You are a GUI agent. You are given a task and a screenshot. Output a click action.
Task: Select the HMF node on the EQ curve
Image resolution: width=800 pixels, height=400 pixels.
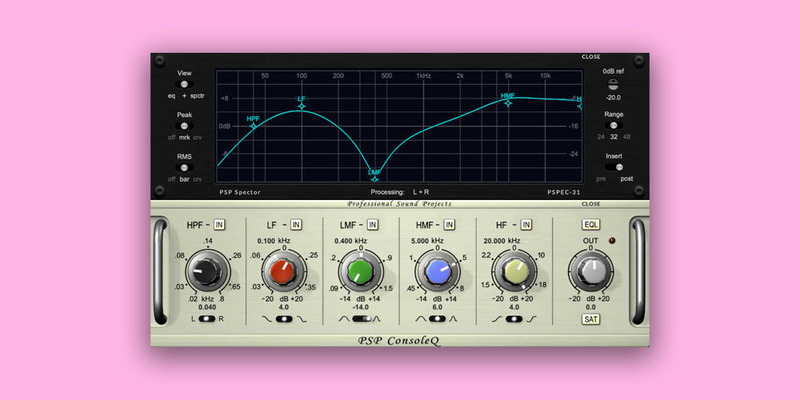pos(508,100)
